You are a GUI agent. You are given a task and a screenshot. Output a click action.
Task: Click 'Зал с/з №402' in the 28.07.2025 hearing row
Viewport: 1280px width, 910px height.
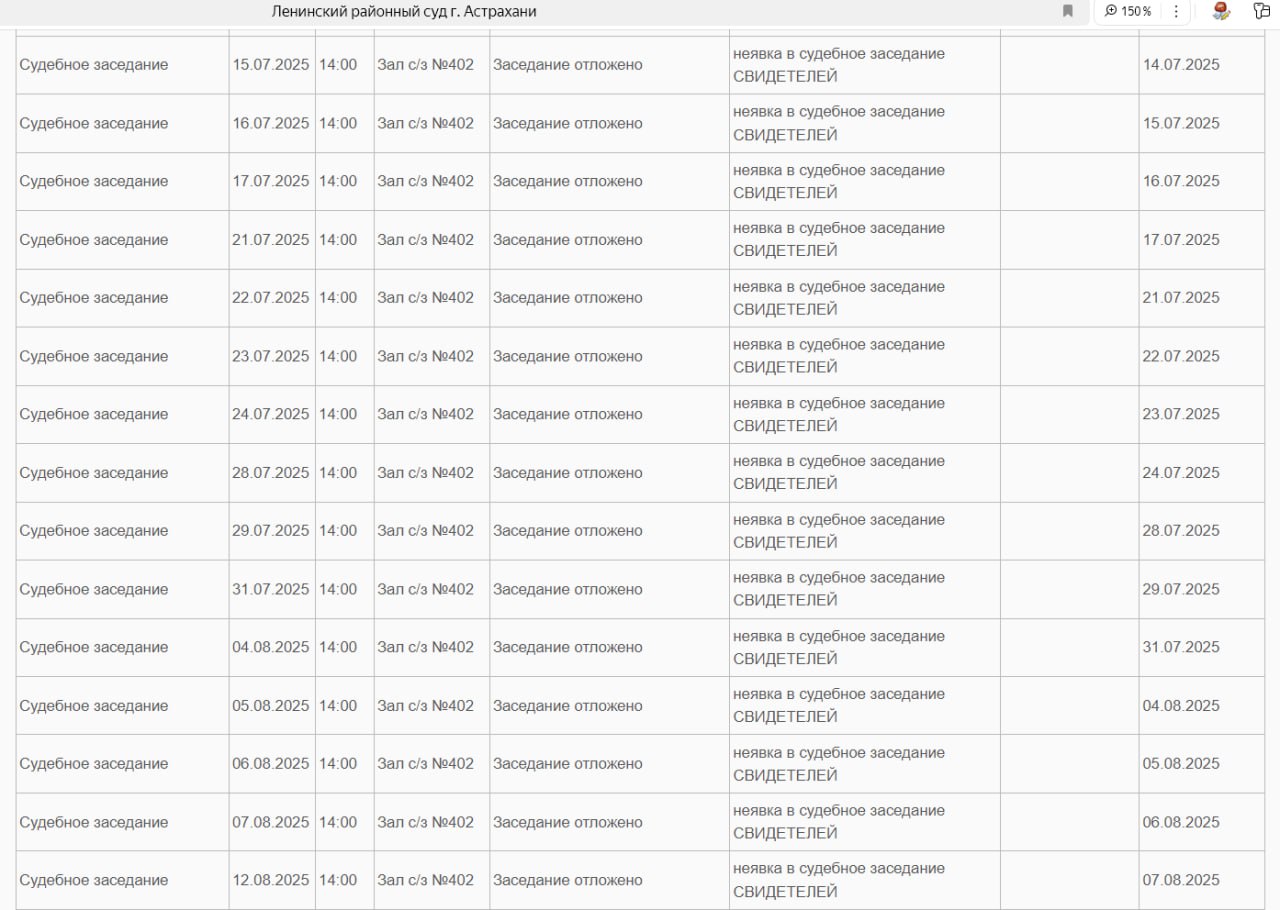point(425,472)
